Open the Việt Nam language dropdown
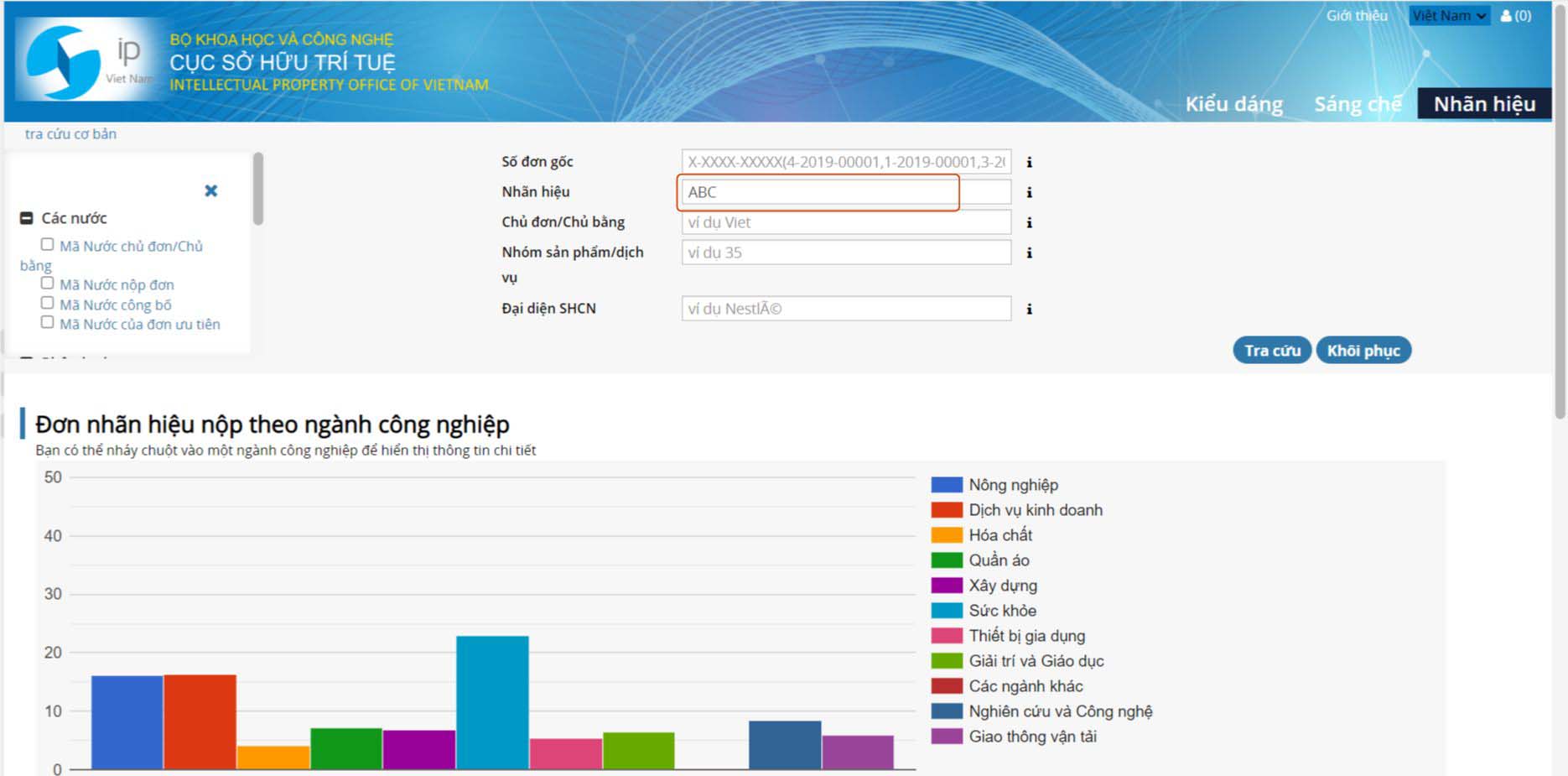 tap(1449, 16)
